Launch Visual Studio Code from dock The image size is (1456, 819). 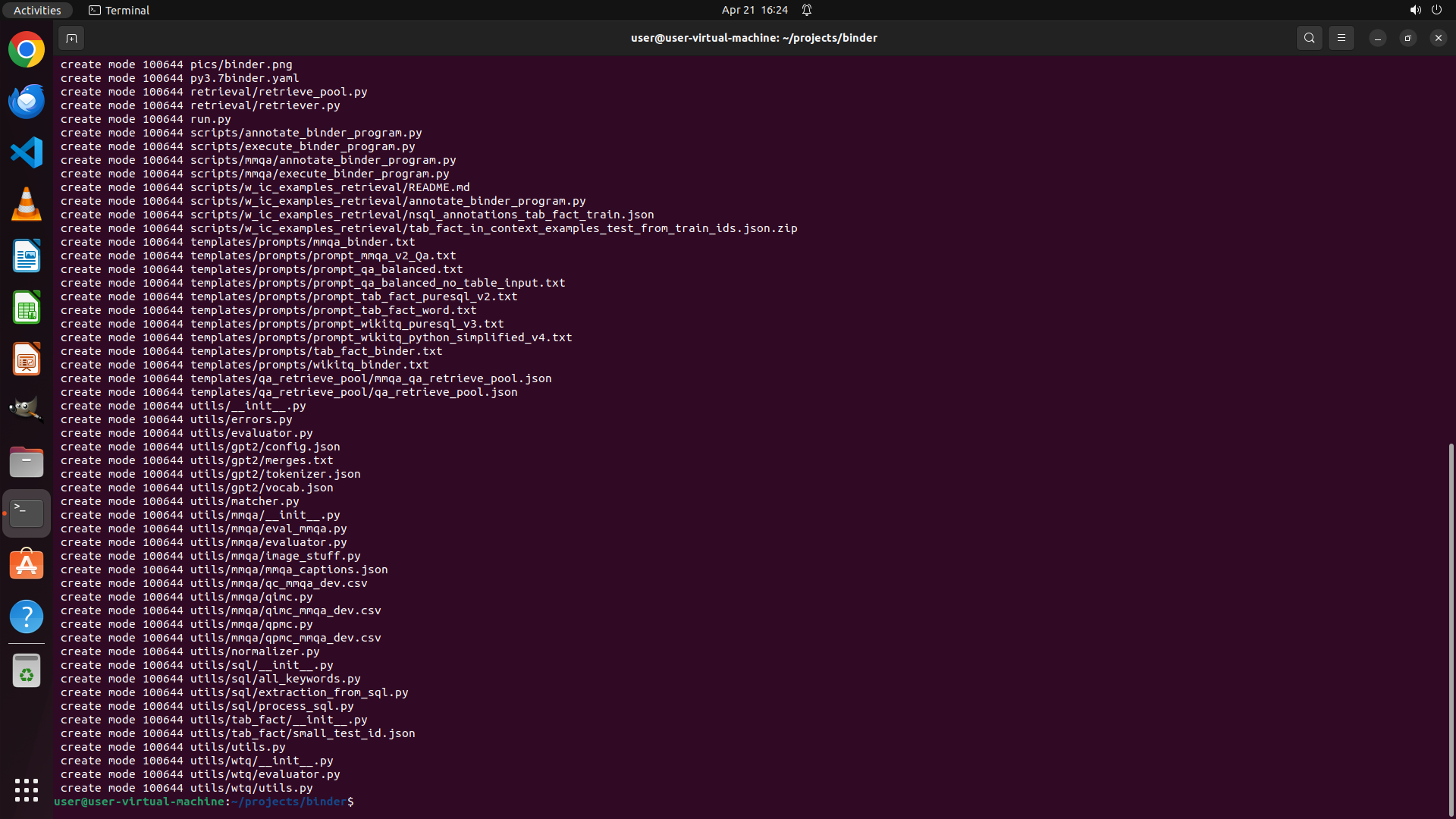27,152
